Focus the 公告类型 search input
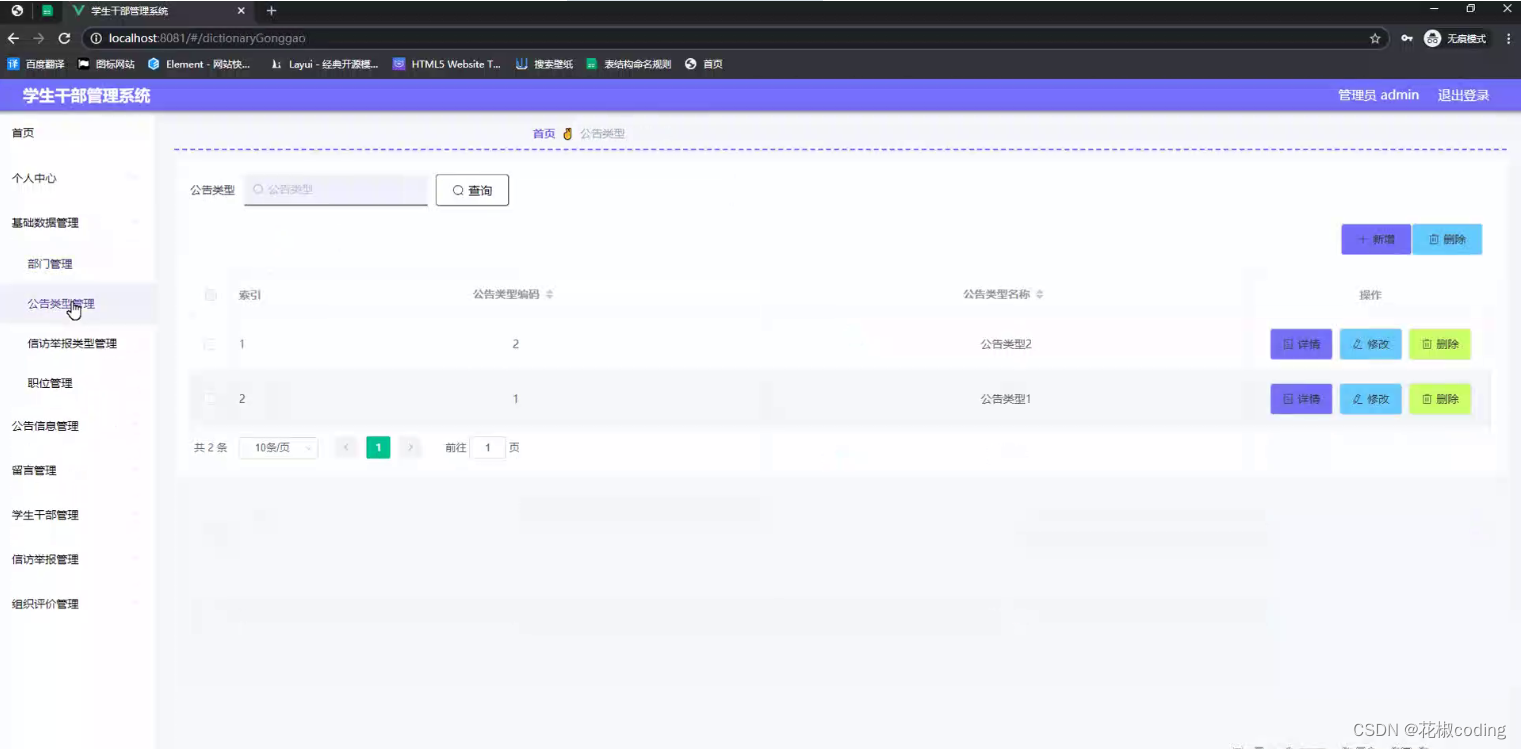 click(x=336, y=189)
